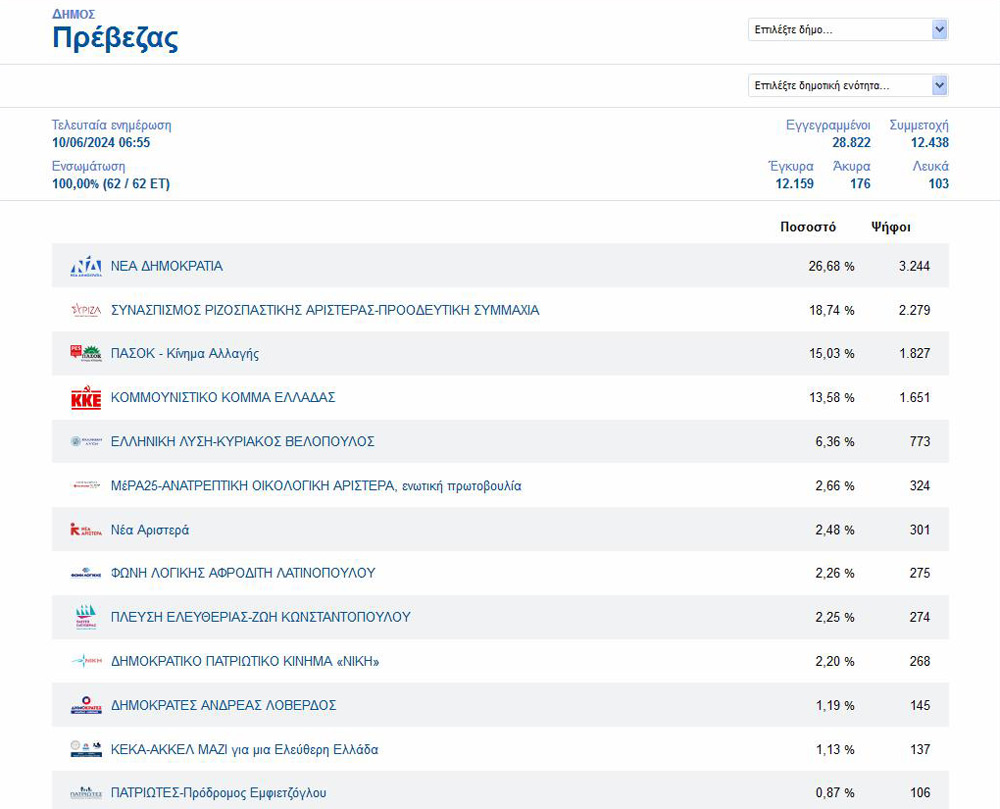The width and height of the screenshot is (1000, 809).
Task: Click the Νέα Δημοκρατία party logo
Action: (x=86, y=267)
